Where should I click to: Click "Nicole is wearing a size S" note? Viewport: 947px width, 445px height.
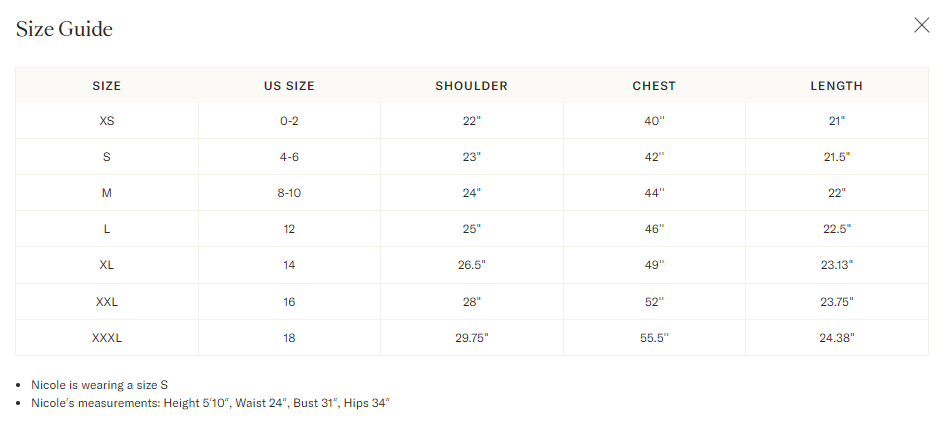(100, 385)
